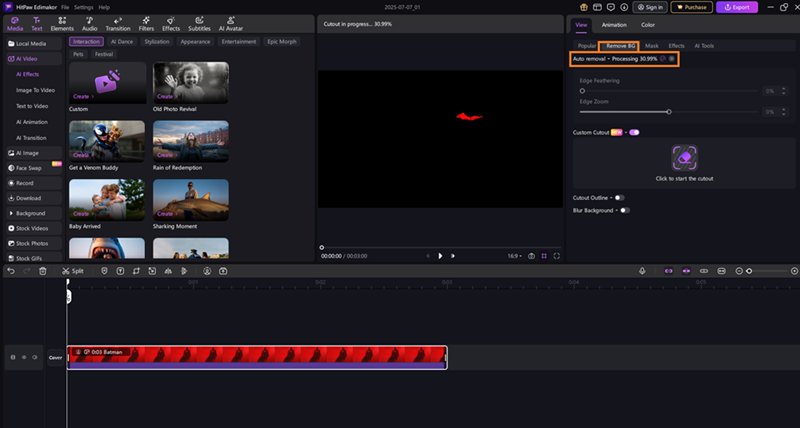Click the Purchase button
The height and width of the screenshot is (428, 800).
pyautogui.click(x=691, y=7)
